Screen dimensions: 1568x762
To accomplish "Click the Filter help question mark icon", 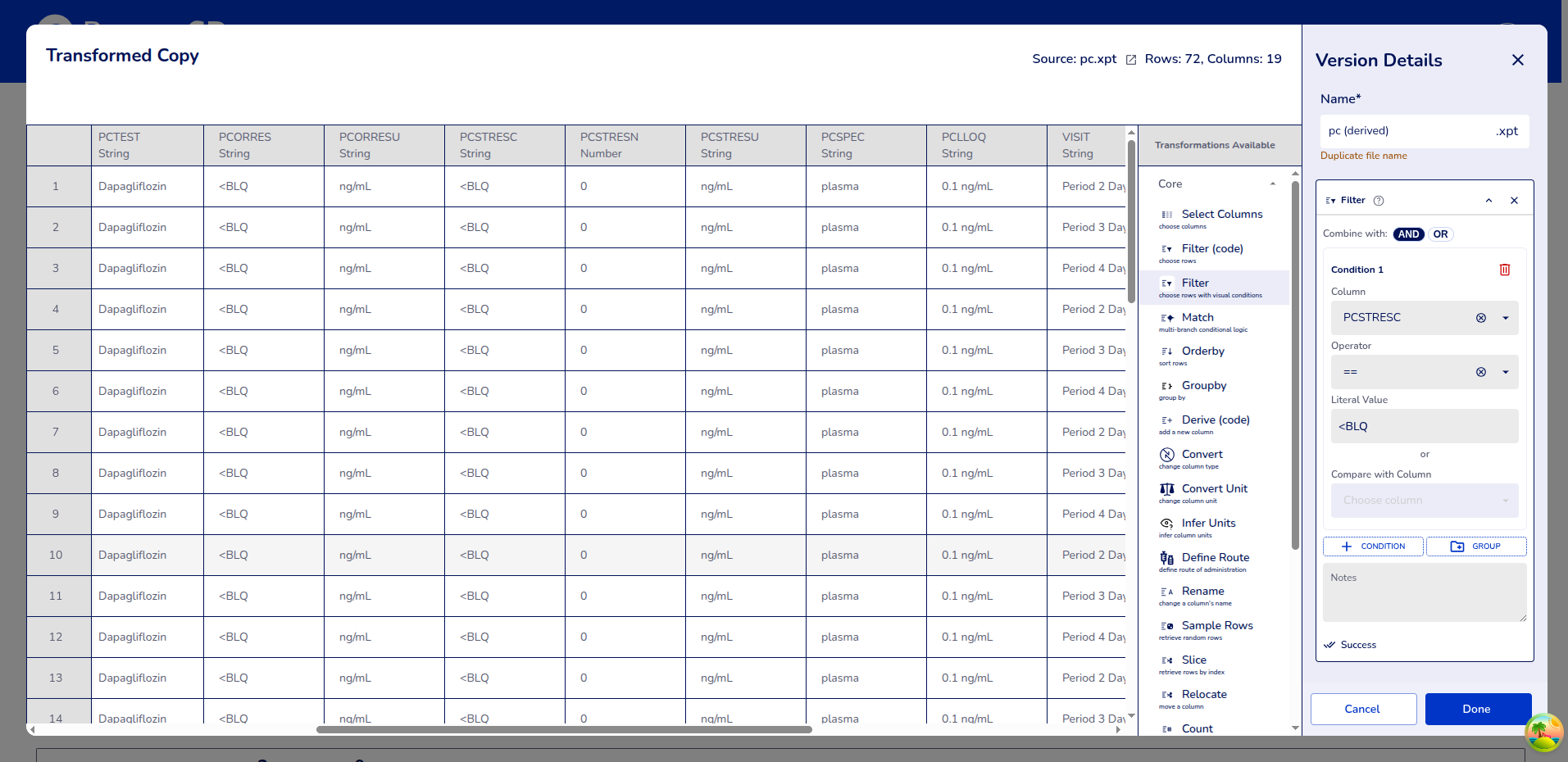I will coord(1379,201).
